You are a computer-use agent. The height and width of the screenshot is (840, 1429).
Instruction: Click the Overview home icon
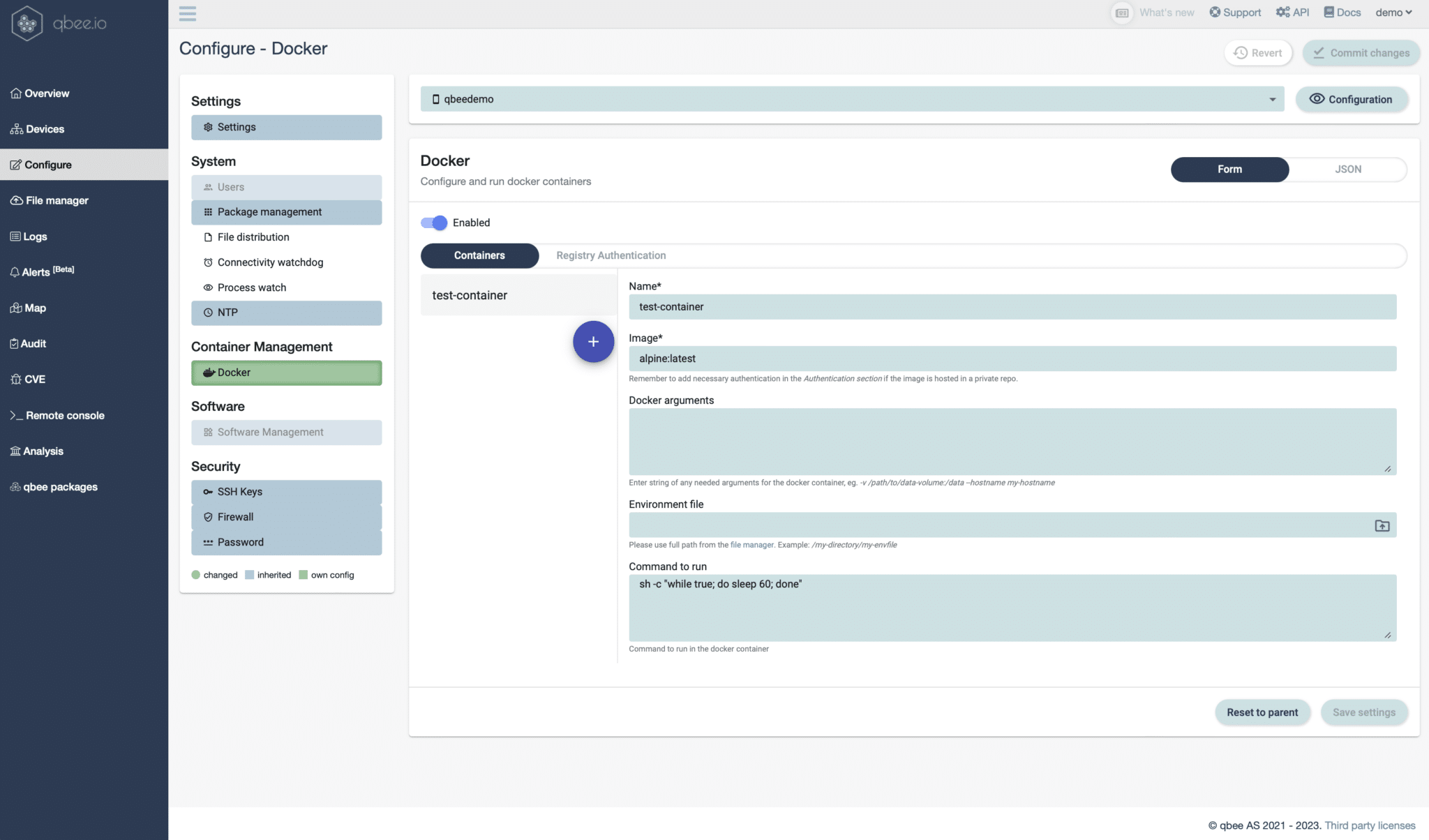pos(15,93)
